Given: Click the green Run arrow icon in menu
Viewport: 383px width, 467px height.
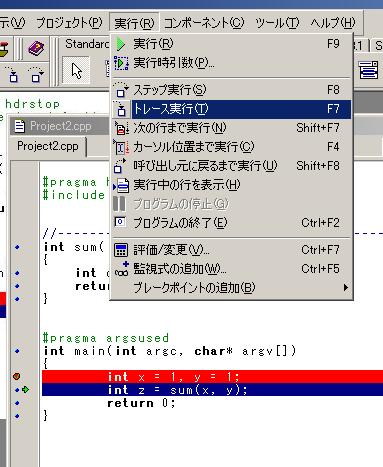Looking at the screenshot, I should click(x=121, y=44).
